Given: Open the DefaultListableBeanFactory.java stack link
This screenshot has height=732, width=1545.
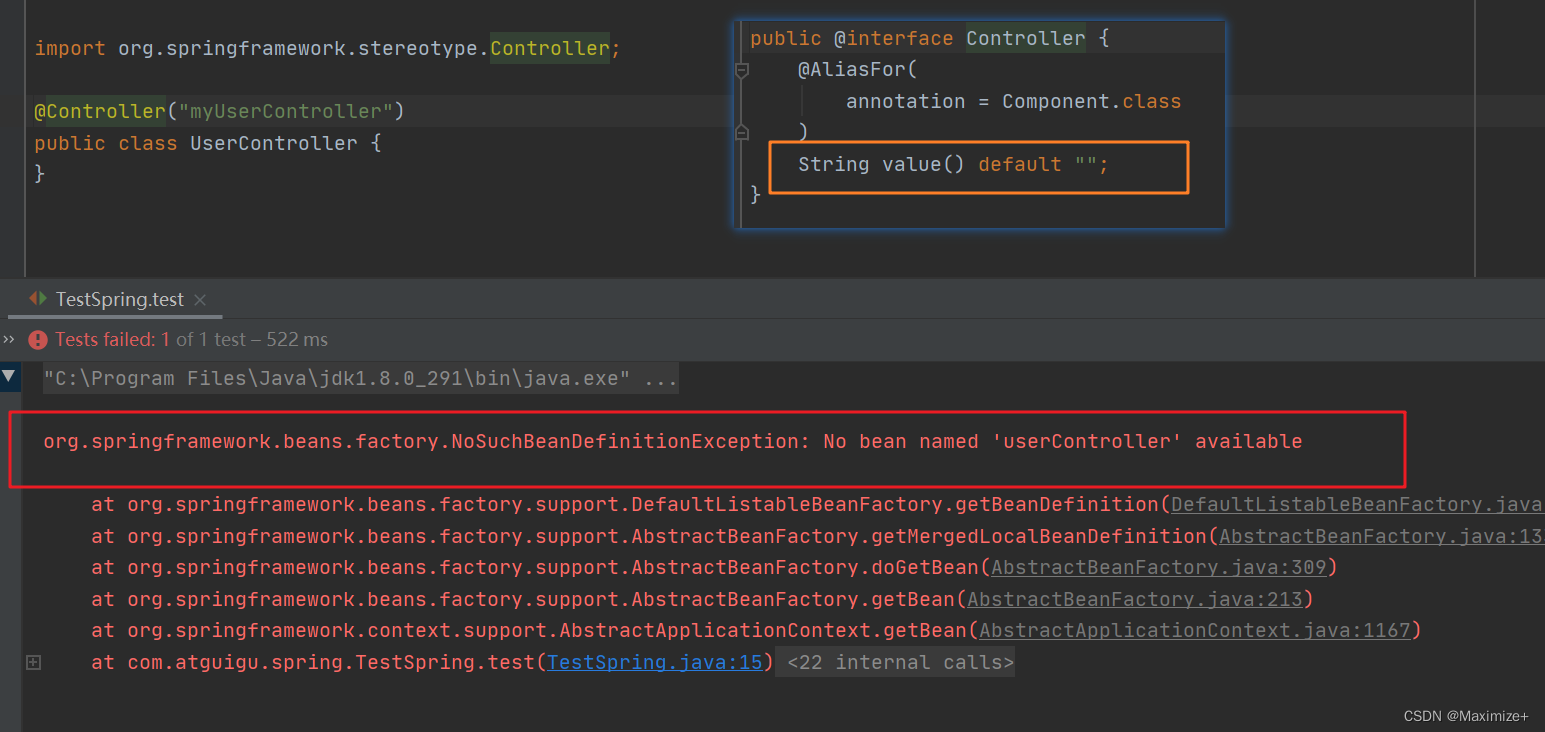Looking at the screenshot, I should point(1358,504).
